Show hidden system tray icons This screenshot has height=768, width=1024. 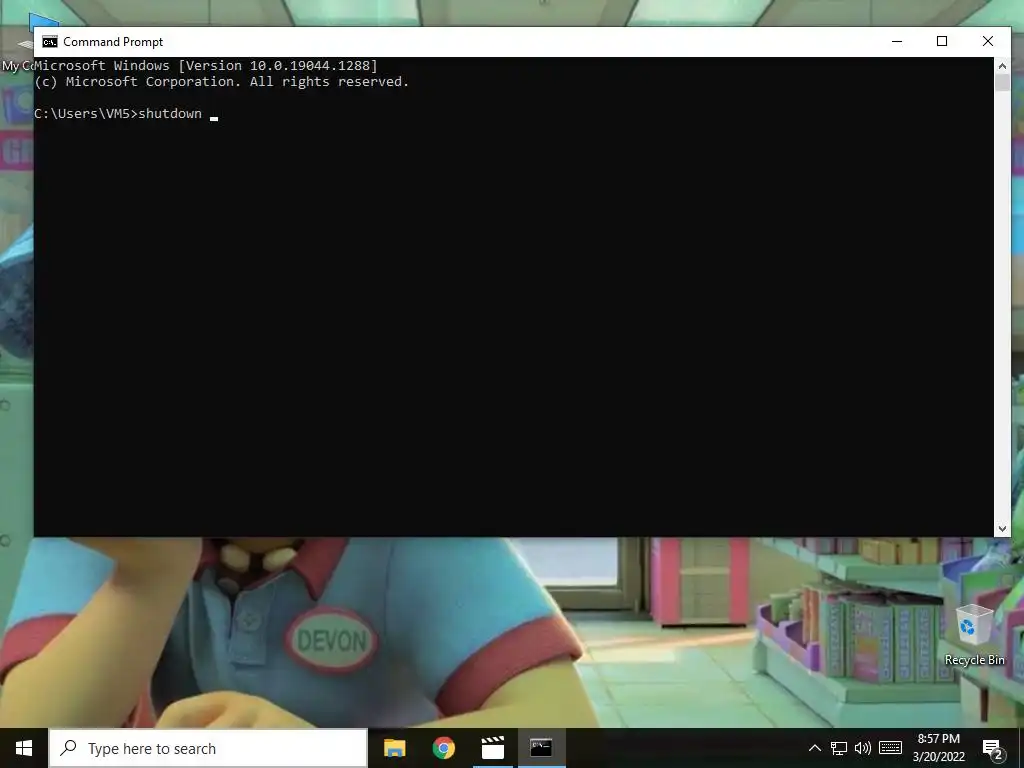click(x=814, y=748)
